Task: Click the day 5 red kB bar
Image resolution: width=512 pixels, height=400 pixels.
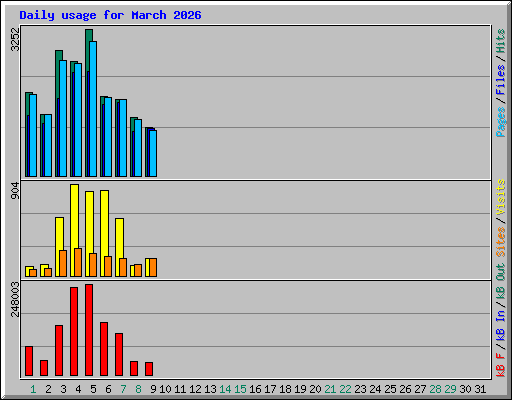Action: point(89,330)
